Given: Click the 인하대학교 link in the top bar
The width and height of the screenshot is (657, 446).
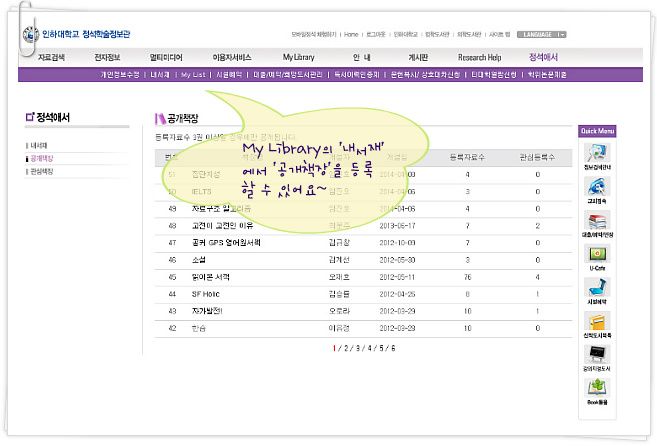Looking at the screenshot, I should (x=406, y=34).
